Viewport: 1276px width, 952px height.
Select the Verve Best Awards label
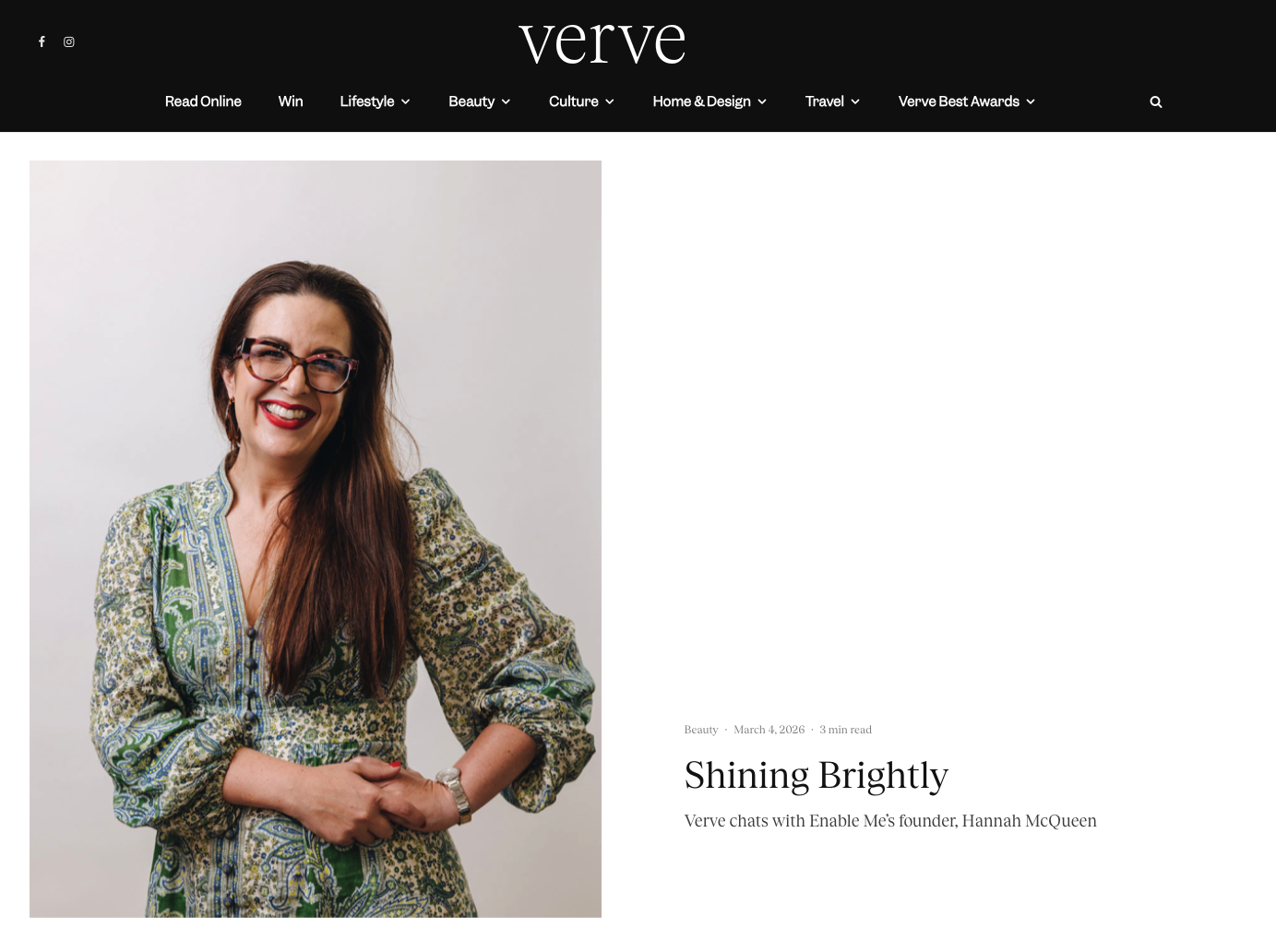[959, 101]
